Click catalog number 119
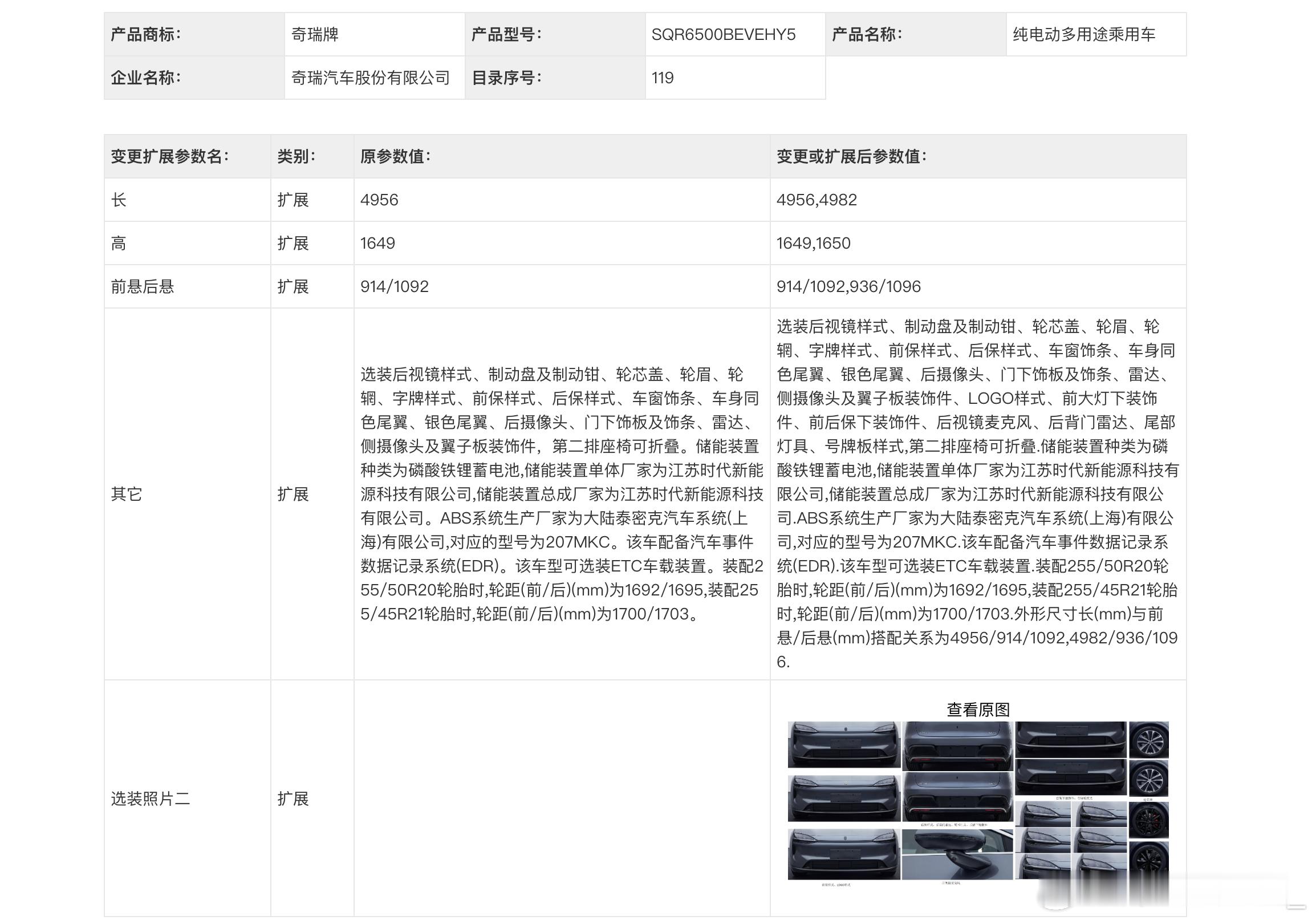The image size is (1316, 924). (x=663, y=78)
